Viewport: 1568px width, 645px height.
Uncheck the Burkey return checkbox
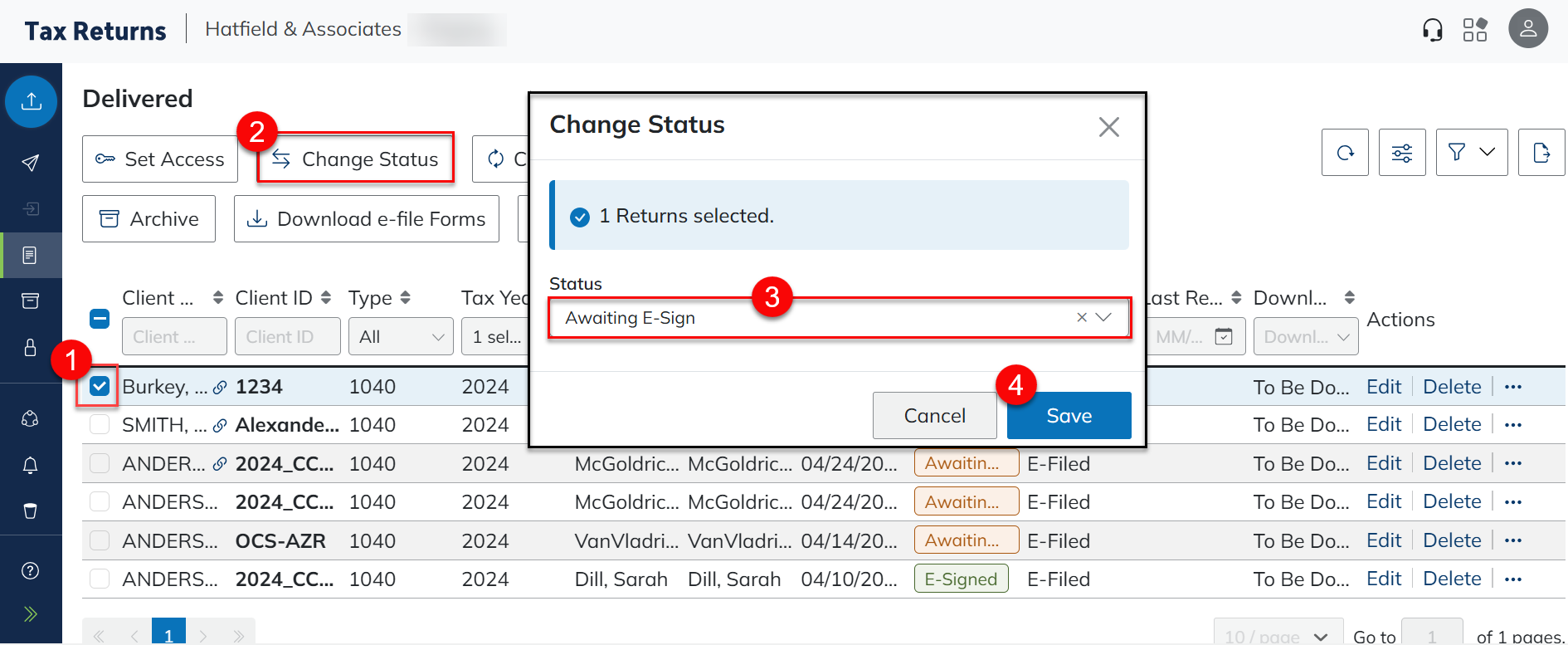click(100, 386)
